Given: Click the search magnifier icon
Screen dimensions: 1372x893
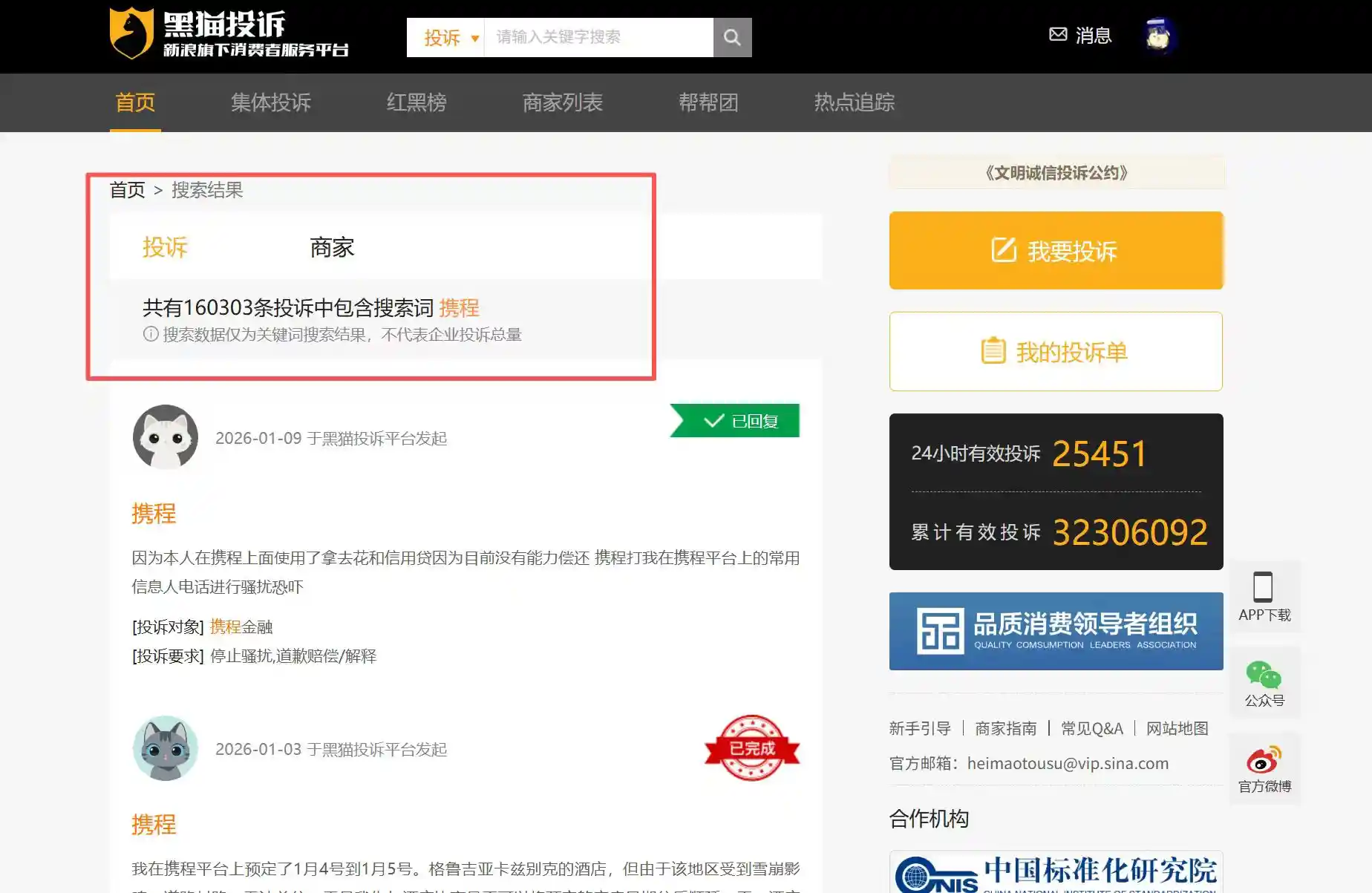Looking at the screenshot, I should 732,37.
